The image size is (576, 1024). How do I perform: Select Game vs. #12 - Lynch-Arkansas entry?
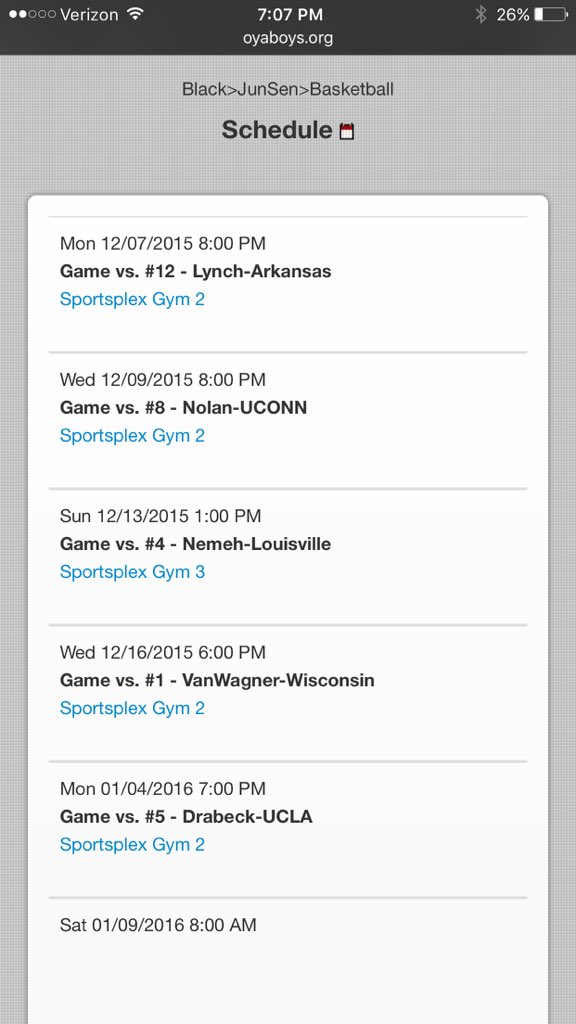click(195, 271)
